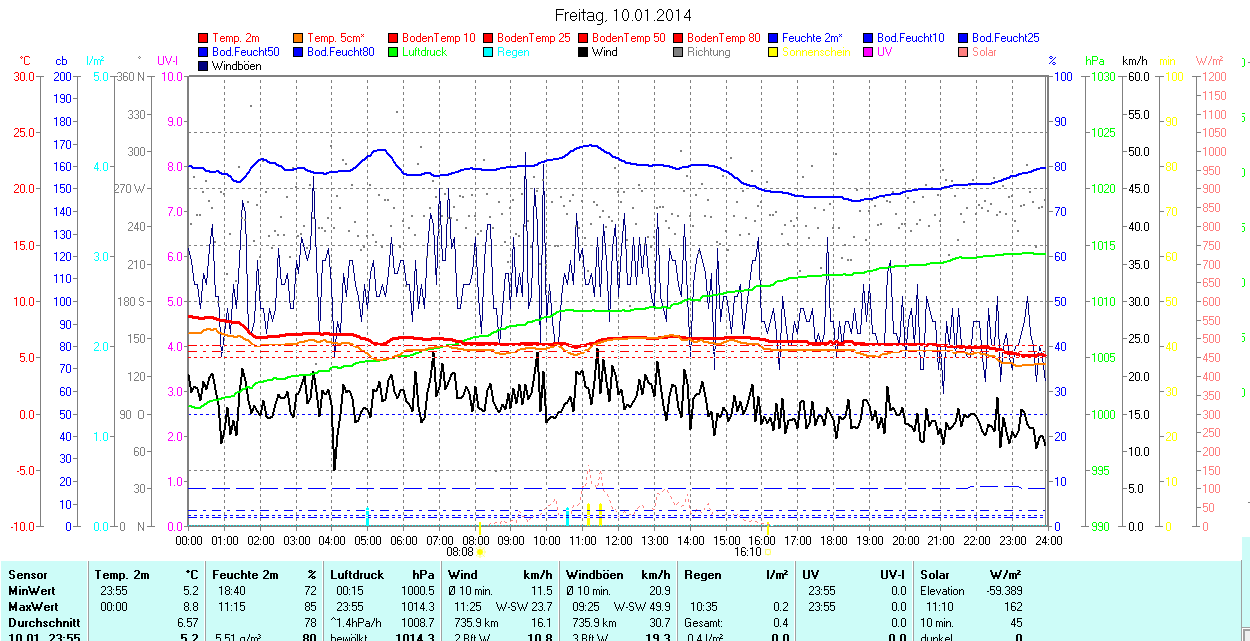Click the magenta UV legend color box
The width and height of the screenshot is (1250, 641).
pos(868,52)
